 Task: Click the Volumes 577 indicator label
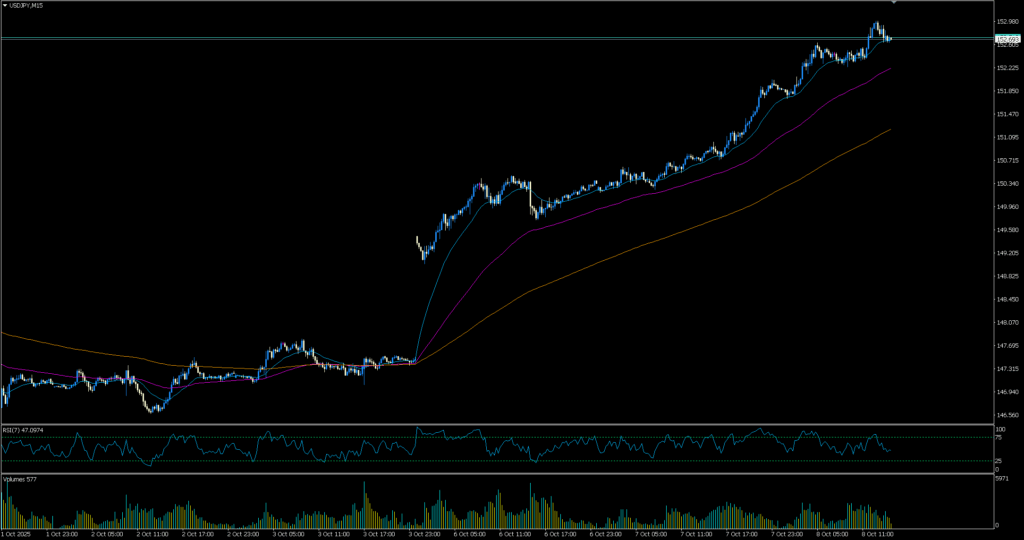coord(20,480)
